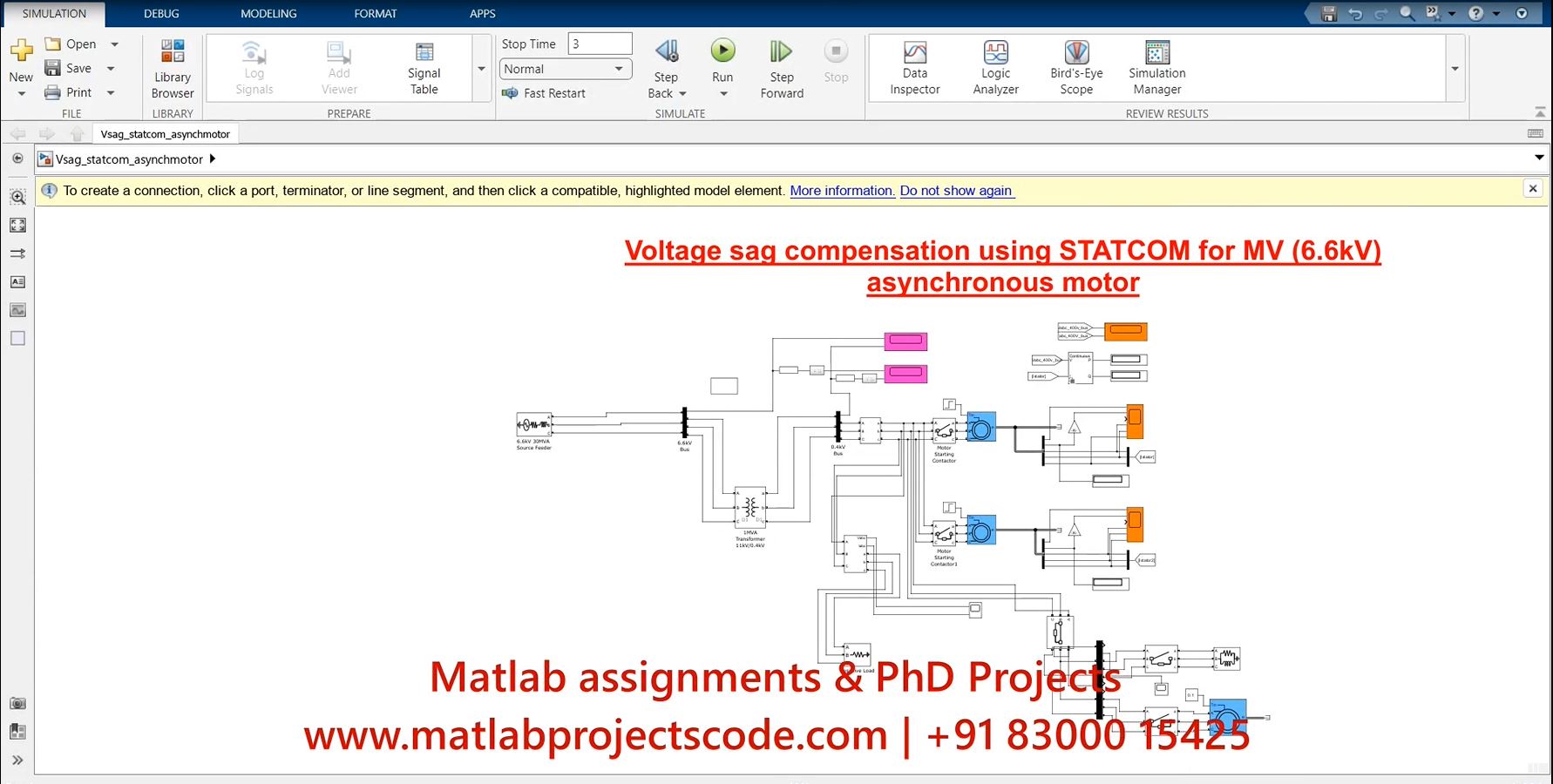
Task: Click the area box tool in palette
Action: pos(17,338)
